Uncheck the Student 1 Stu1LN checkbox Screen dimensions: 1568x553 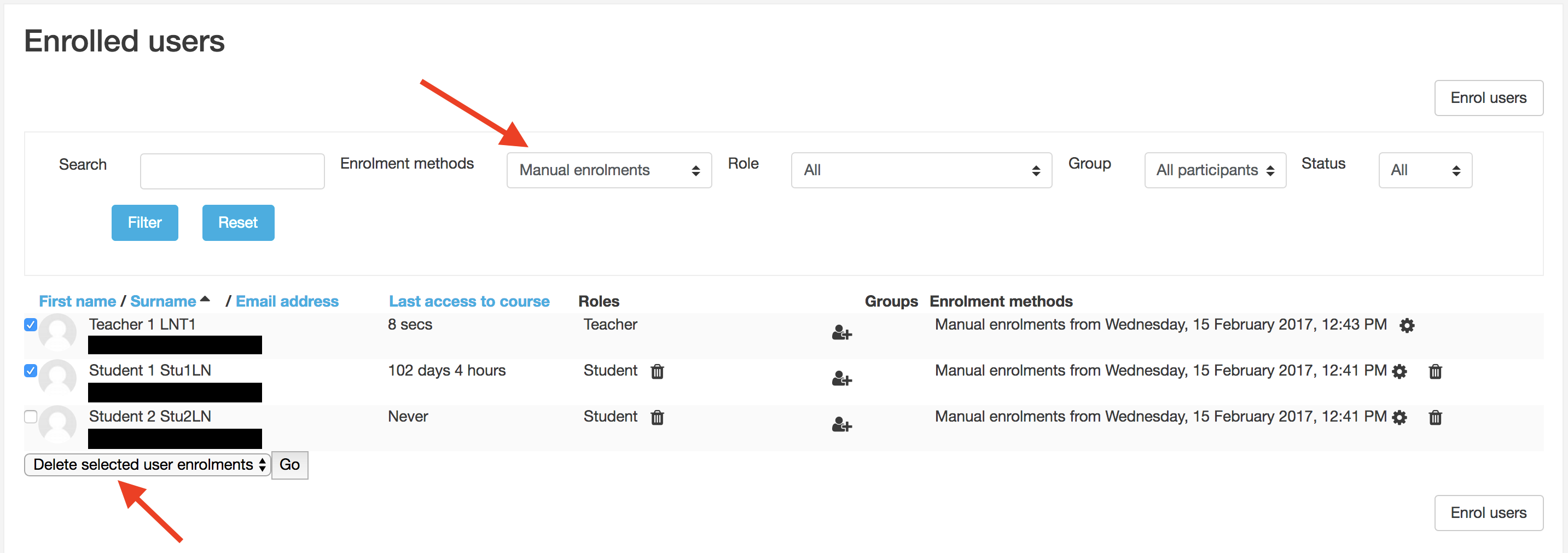click(31, 370)
